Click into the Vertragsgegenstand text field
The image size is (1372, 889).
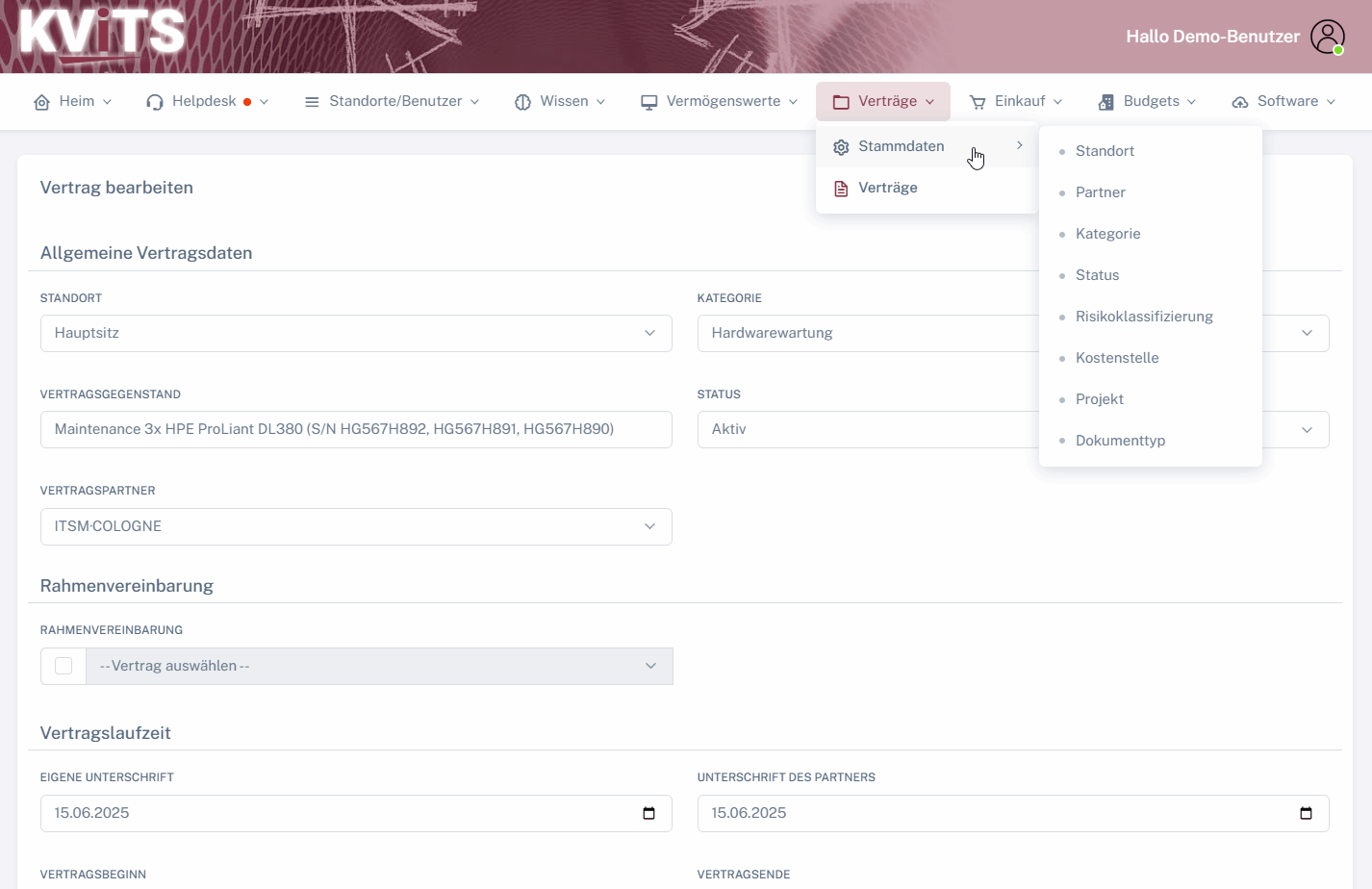[356, 429]
